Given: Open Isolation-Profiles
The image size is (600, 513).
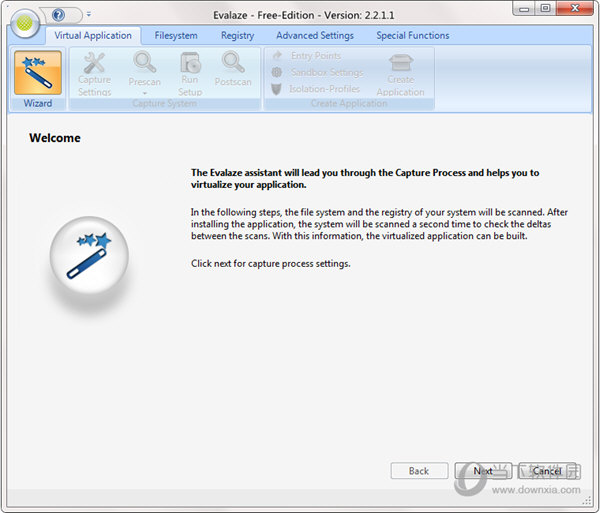Looking at the screenshot, I should click(316, 89).
